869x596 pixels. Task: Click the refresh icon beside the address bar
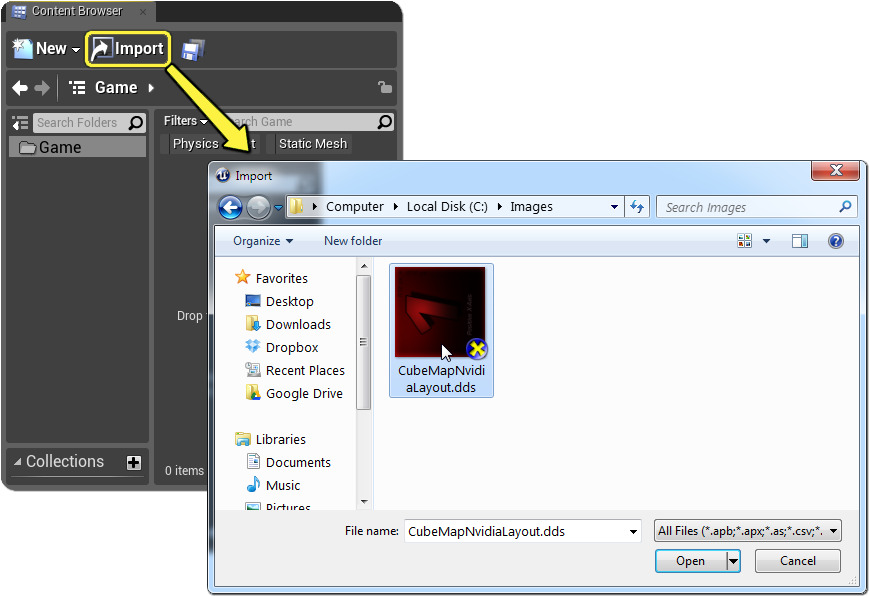[x=638, y=207]
